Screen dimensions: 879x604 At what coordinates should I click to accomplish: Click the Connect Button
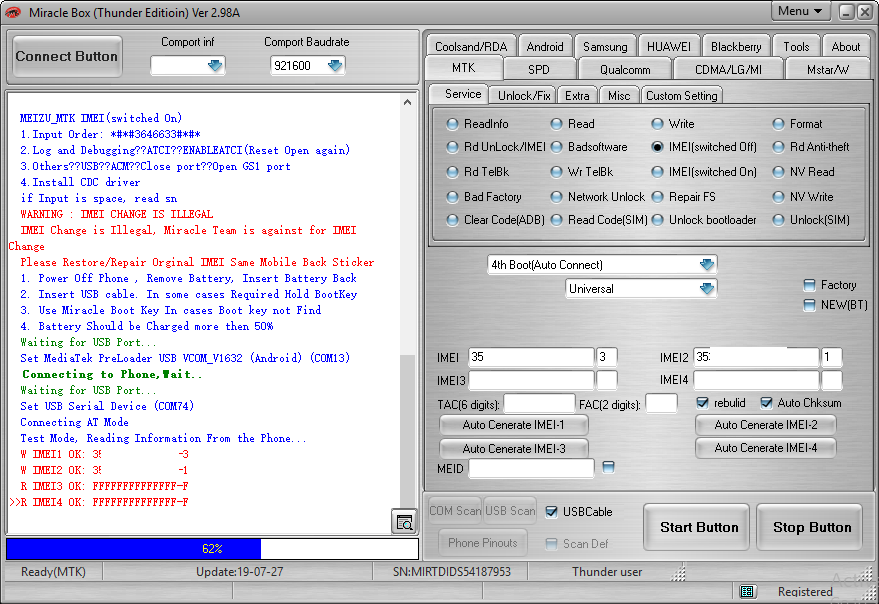click(x=67, y=56)
